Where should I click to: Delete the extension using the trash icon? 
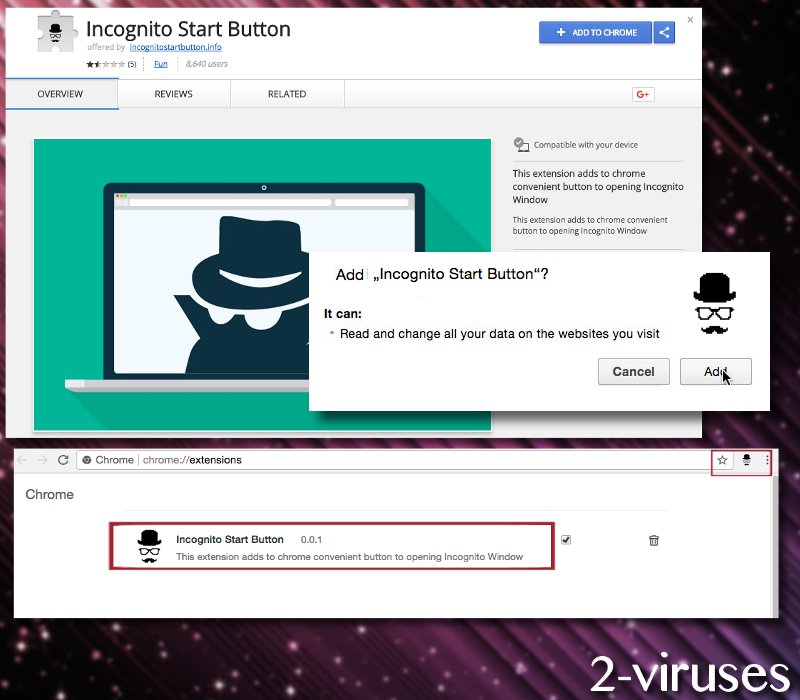(653, 540)
